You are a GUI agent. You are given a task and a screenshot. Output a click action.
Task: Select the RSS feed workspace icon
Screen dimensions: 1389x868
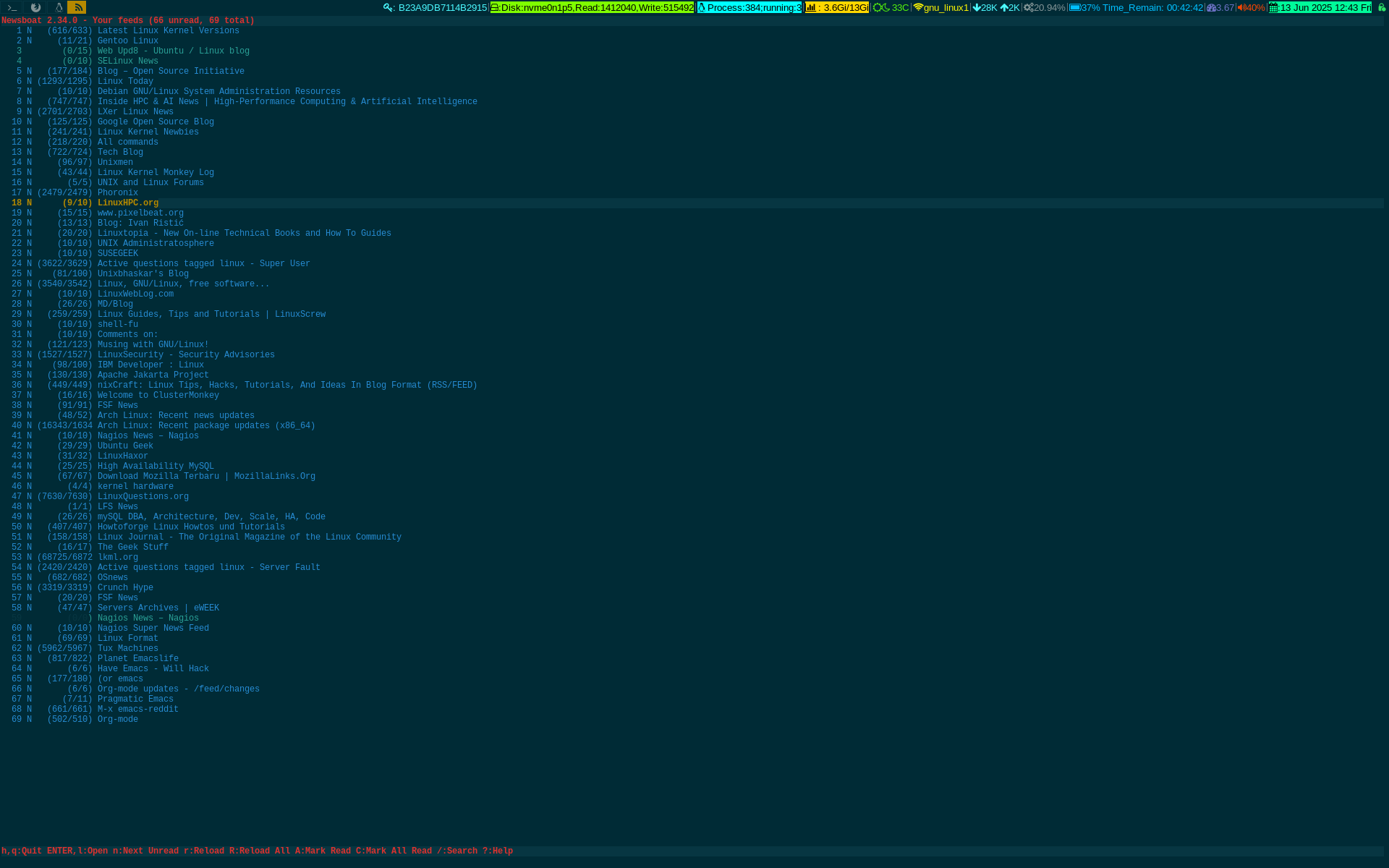77,7
